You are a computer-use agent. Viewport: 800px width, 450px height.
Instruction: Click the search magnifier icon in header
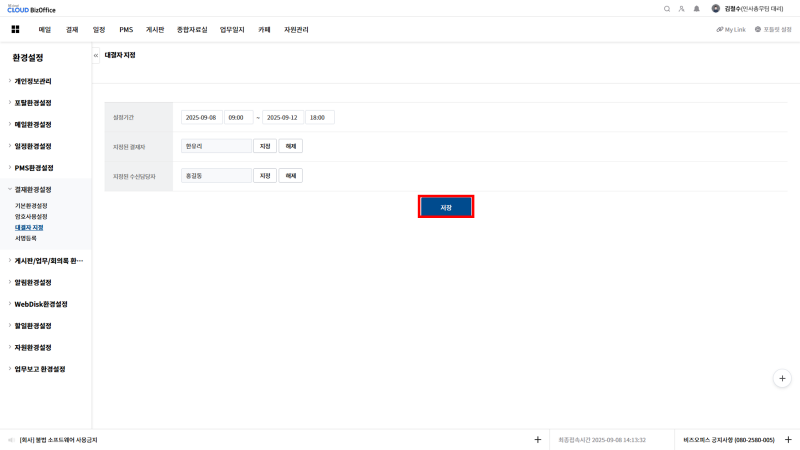(667, 8)
